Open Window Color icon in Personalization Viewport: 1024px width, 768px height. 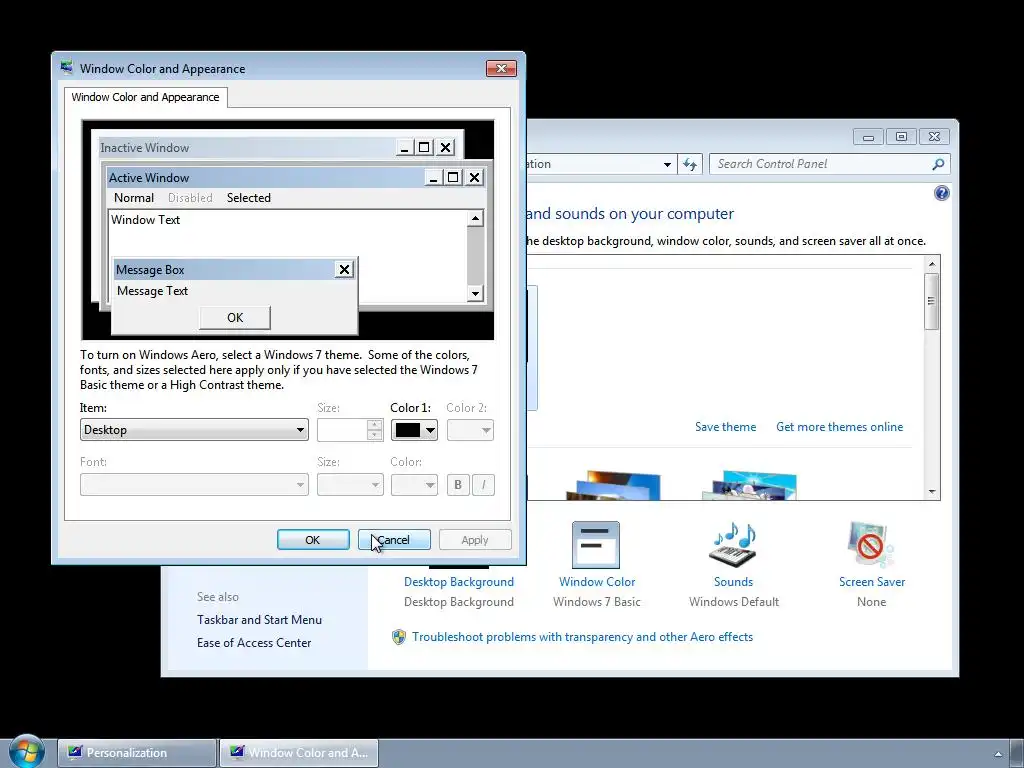coord(596,545)
